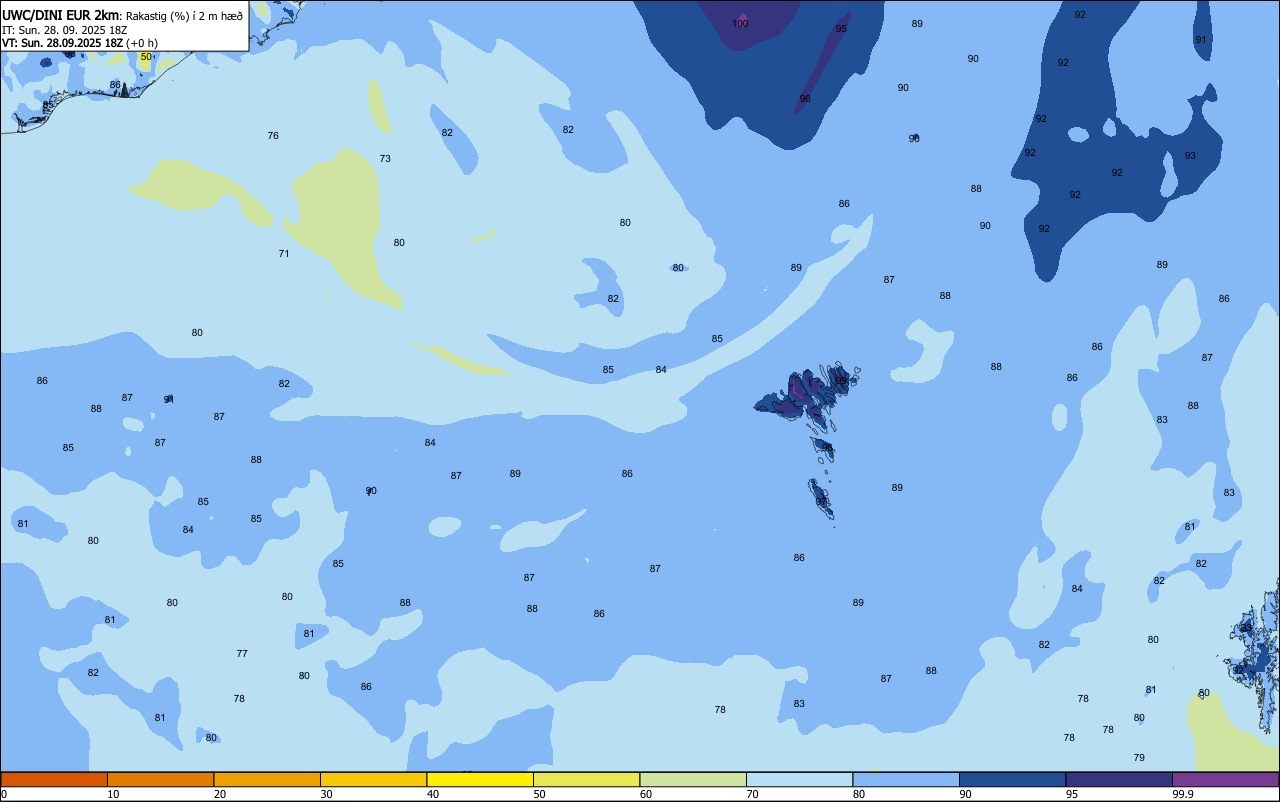1280x802 pixels.
Task: Click the '70' legend scale label
Action: pyautogui.click(x=752, y=794)
